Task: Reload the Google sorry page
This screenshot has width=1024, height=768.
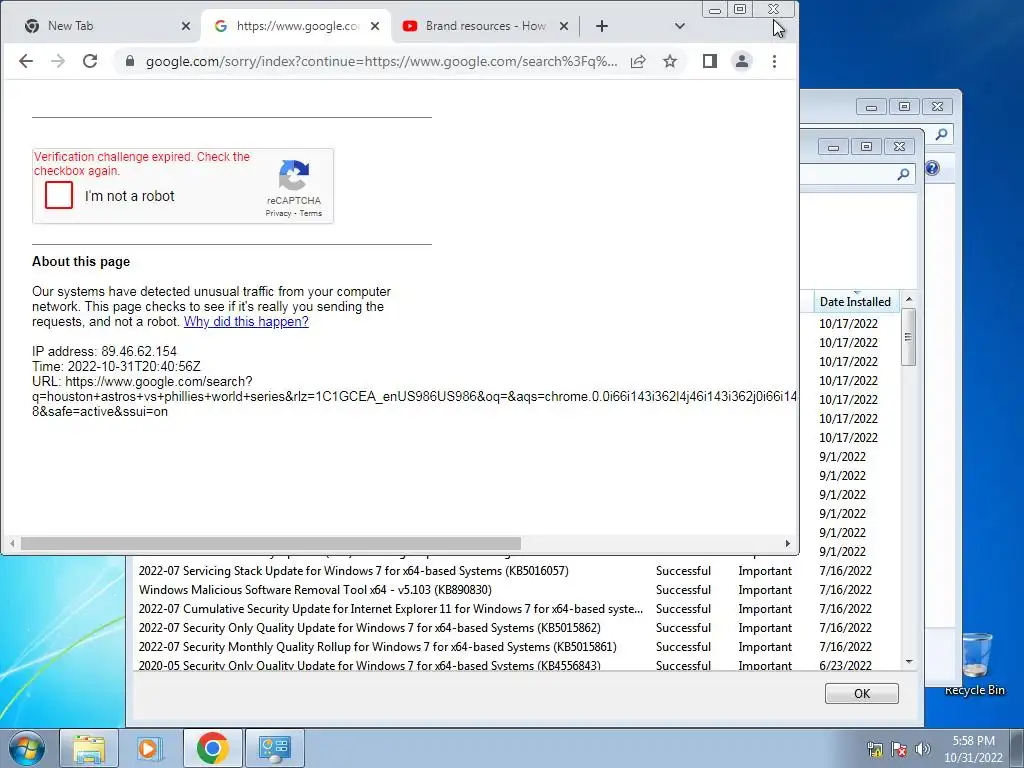Action: 90,61
